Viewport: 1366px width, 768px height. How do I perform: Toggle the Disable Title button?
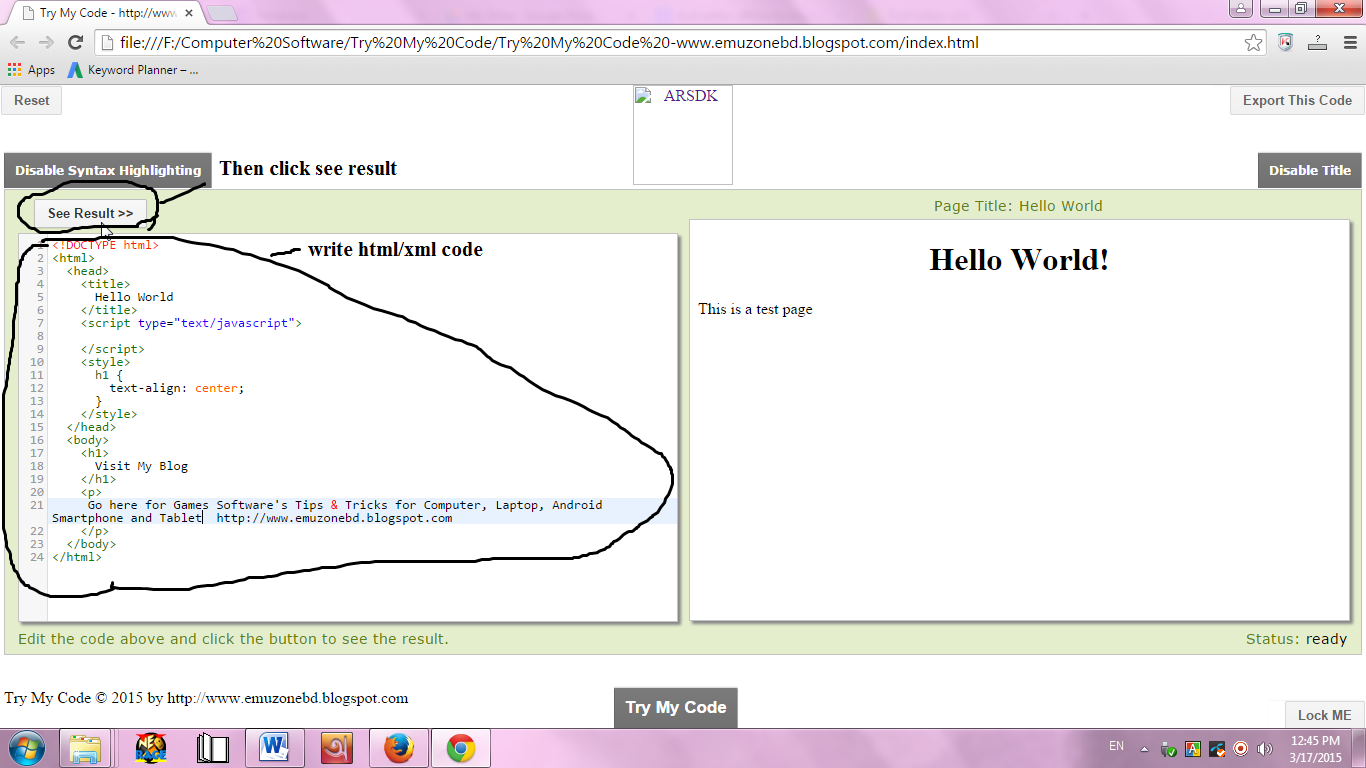pyautogui.click(x=1310, y=170)
